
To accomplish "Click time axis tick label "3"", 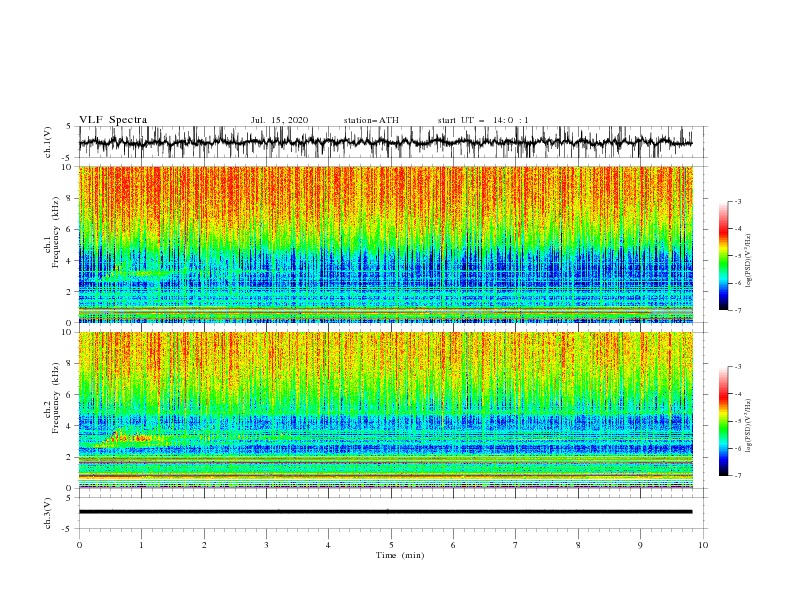I will [266, 545].
